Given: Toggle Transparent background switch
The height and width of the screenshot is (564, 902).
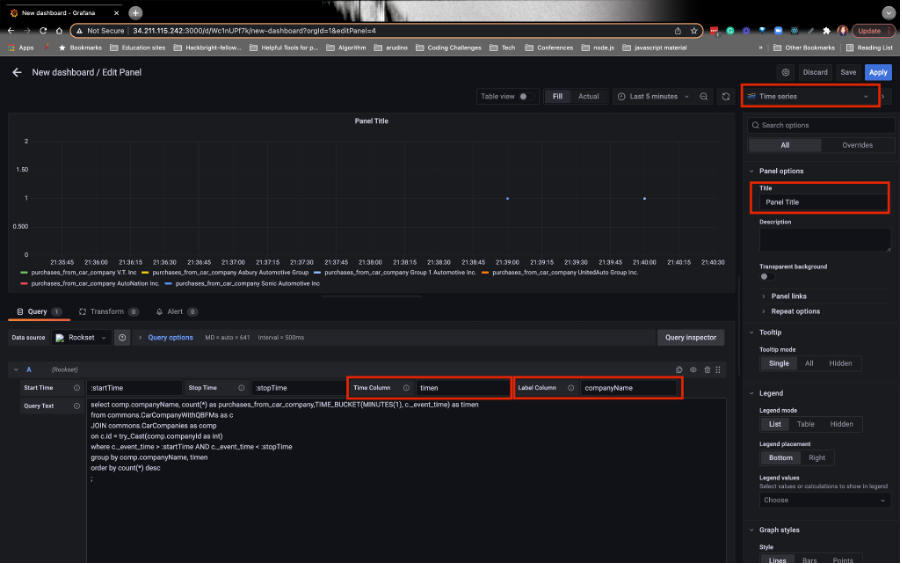Looking at the screenshot, I should pyautogui.click(x=766, y=277).
